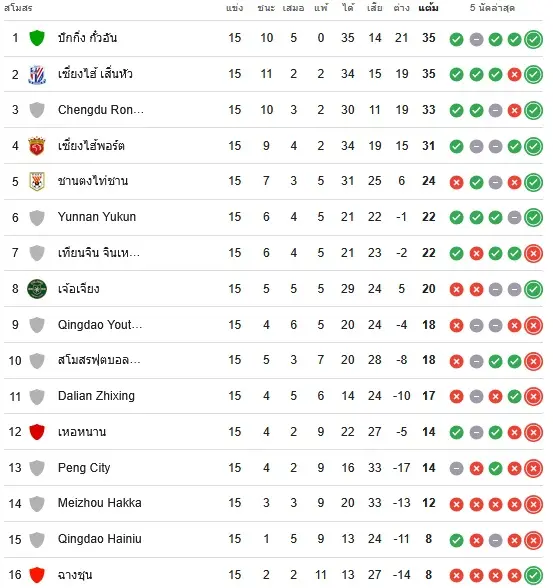This screenshot has width=553, height=588.
Task: Open Yunnan Yukun team page
Action: click(97, 217)
